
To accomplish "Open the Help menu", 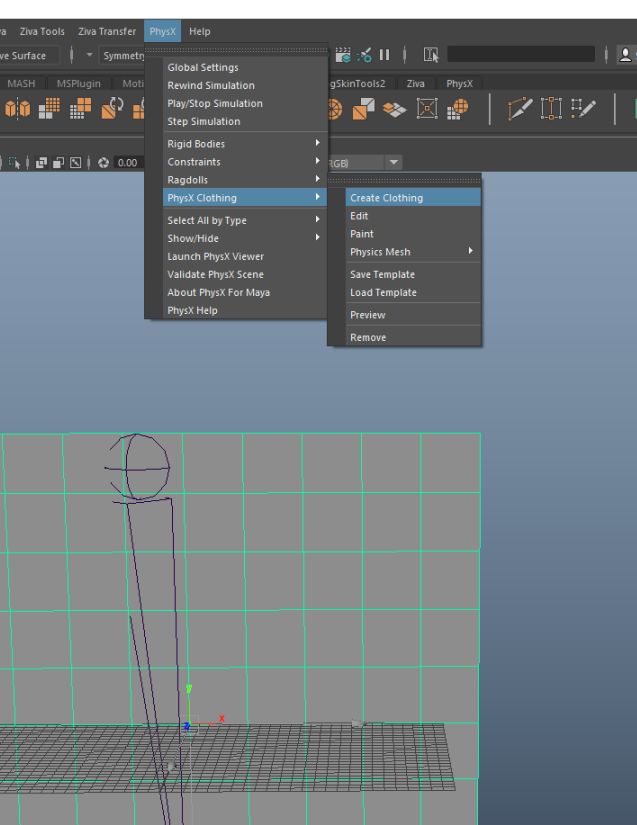I will pos(199,32).
